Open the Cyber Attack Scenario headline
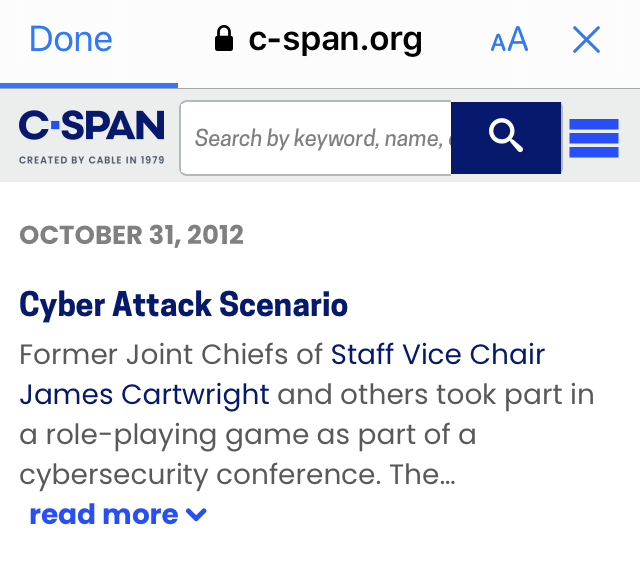Viewport: 640px width, 568px height. pyautogui.click(x=183, y=304)
